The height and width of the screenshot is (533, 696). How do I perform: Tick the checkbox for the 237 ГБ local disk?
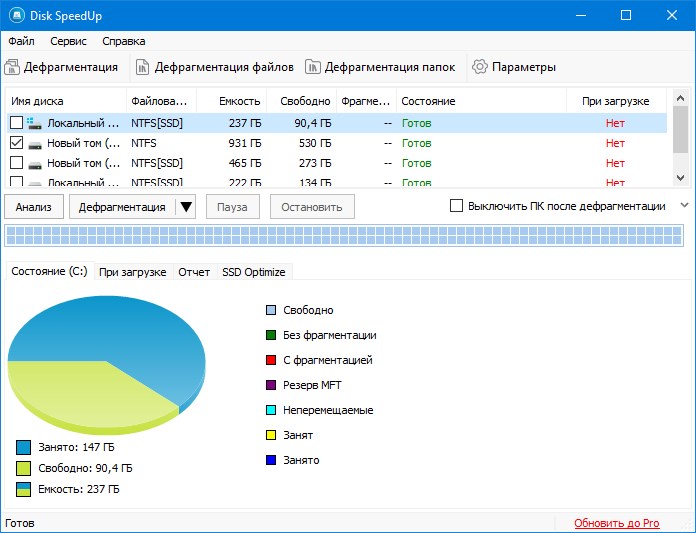pos(16,122)
